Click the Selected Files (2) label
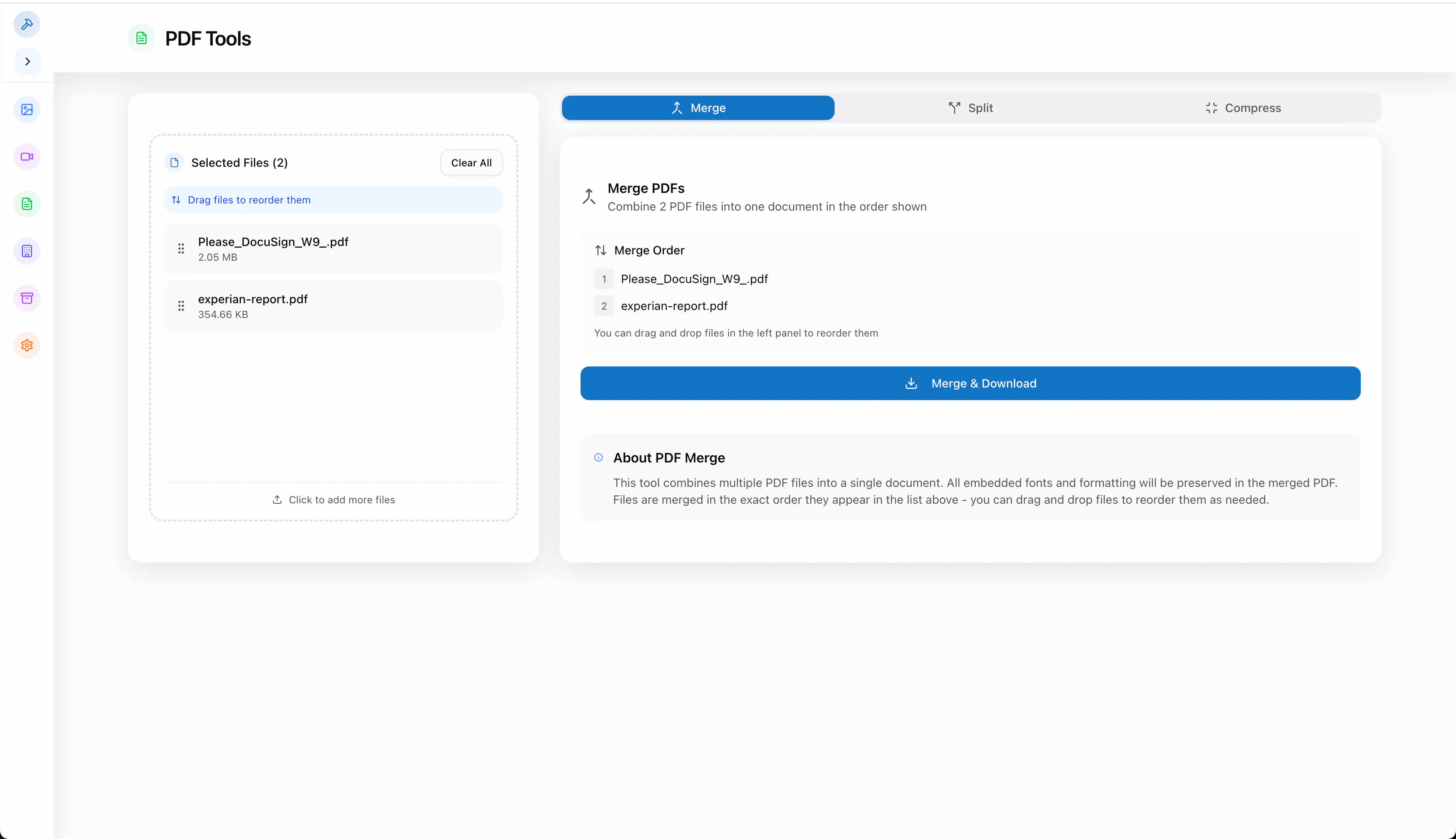Image resolution: width=1456 pixels, height=839 pixels. coord(239,163)
